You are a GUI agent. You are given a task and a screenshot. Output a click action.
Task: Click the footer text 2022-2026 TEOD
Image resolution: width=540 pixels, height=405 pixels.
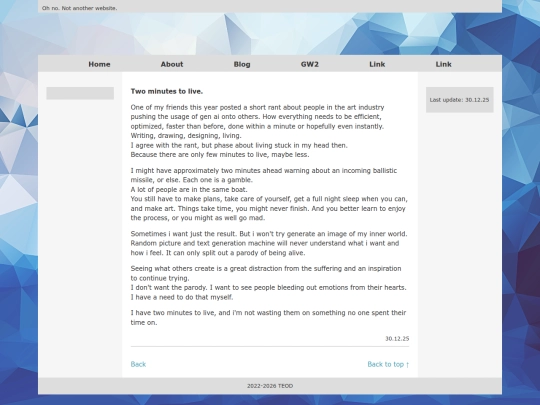coord(270,386)
